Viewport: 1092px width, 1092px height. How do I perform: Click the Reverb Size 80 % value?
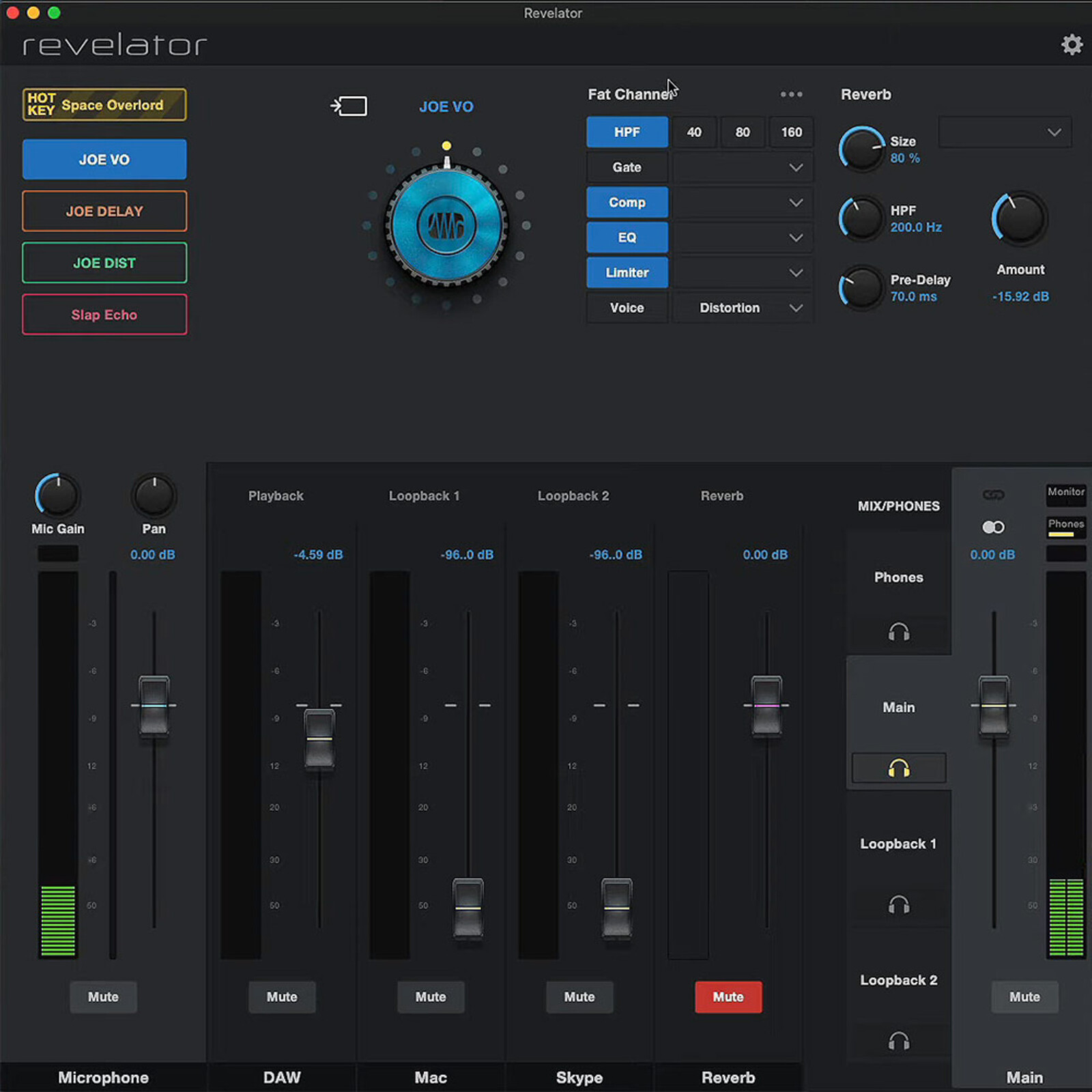905,158
